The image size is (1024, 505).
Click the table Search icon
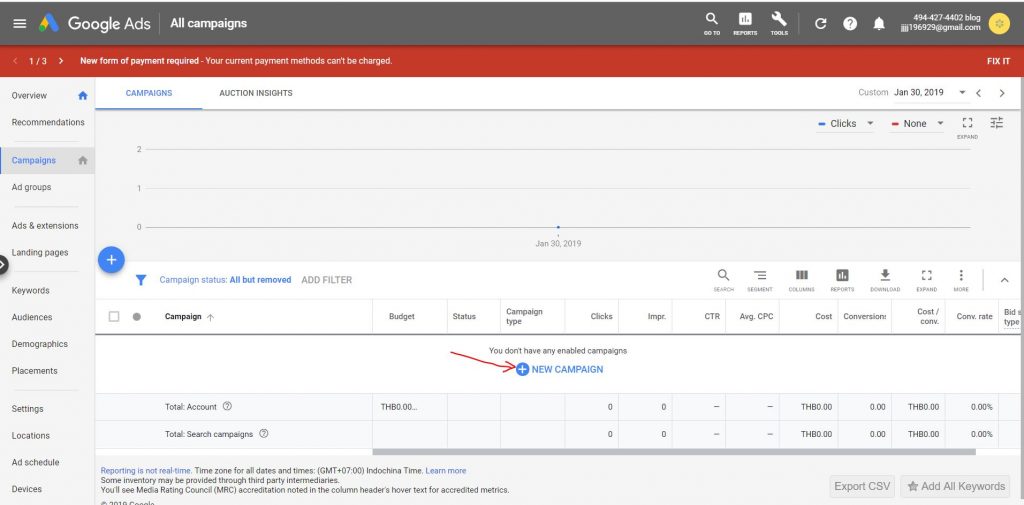(724, 280)
